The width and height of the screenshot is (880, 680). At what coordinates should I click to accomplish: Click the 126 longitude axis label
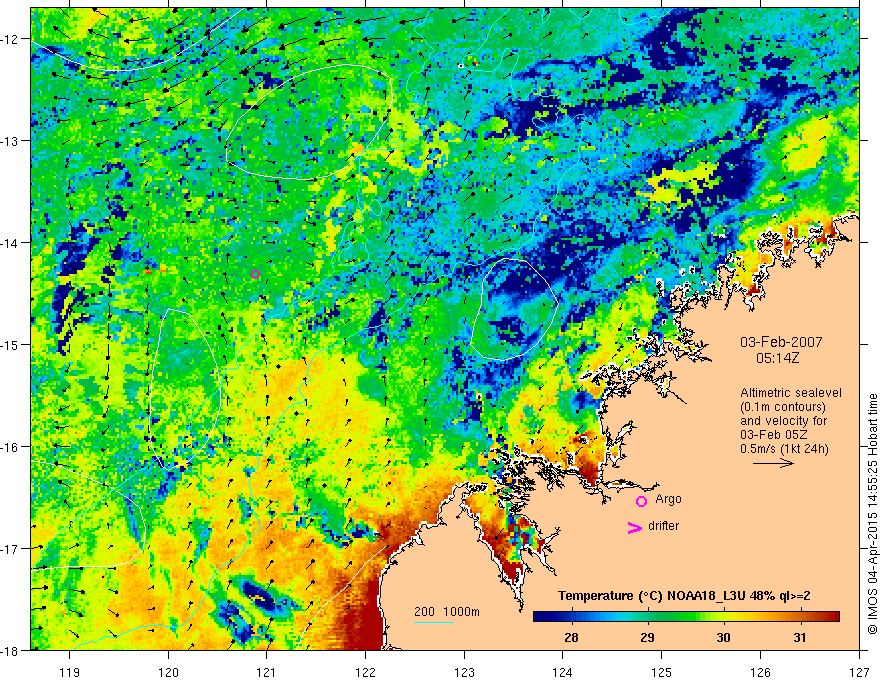click(x=760, y=672)
